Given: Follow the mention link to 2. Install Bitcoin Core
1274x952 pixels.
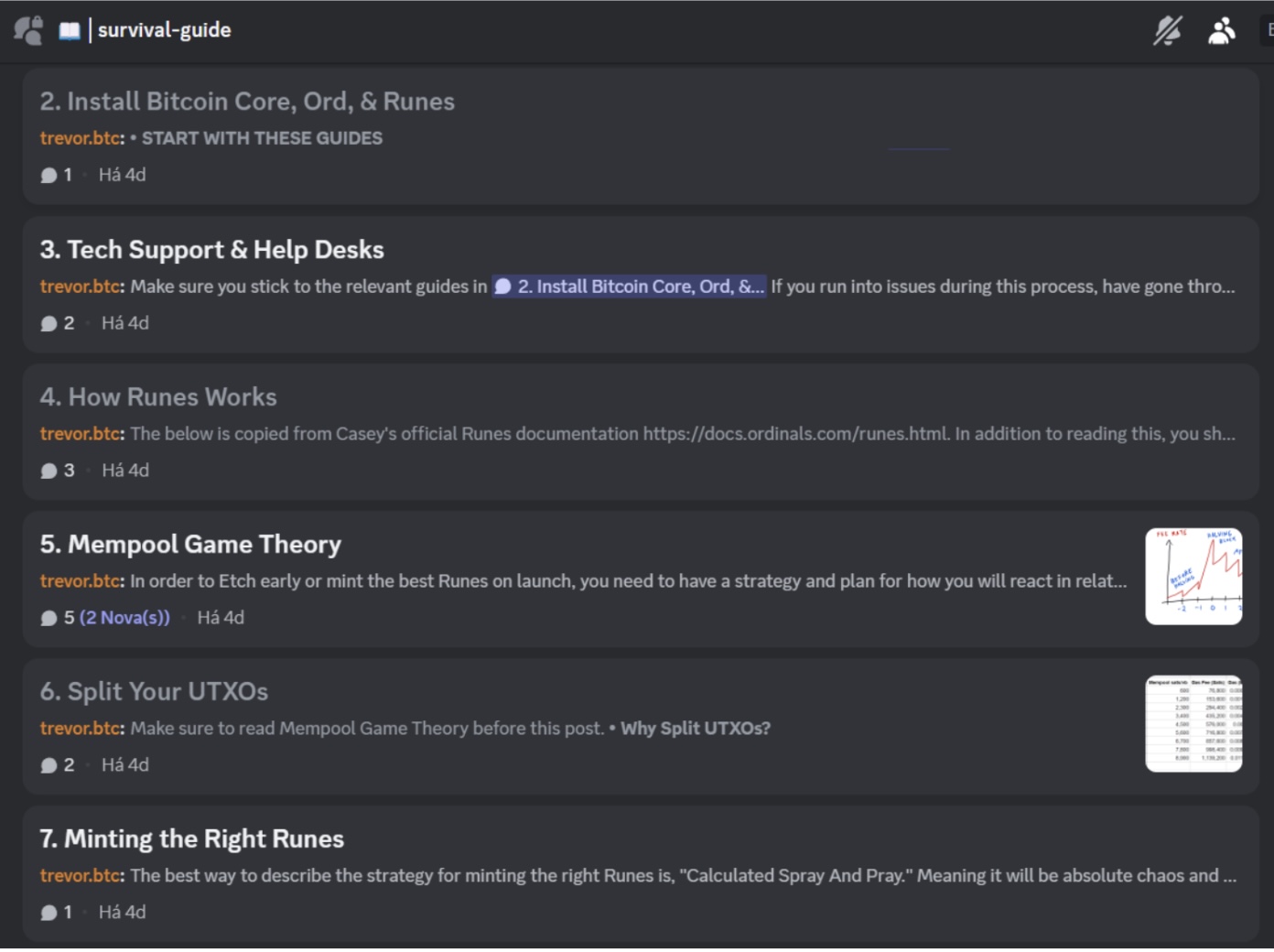Looking at the screenshot, I should 630,287.
